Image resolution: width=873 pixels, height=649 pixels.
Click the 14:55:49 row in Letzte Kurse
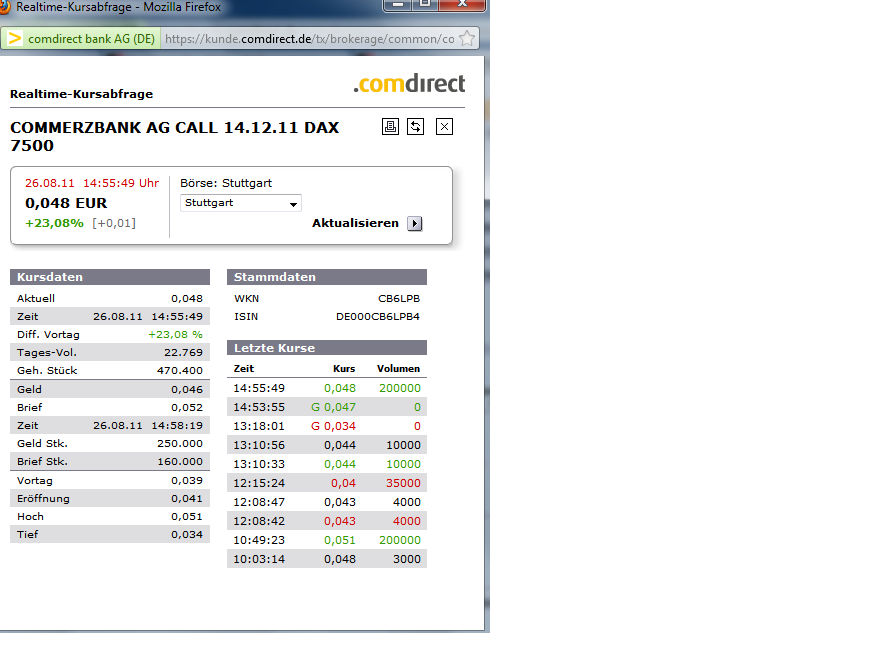pyautogui.click(x=327, y=388)
